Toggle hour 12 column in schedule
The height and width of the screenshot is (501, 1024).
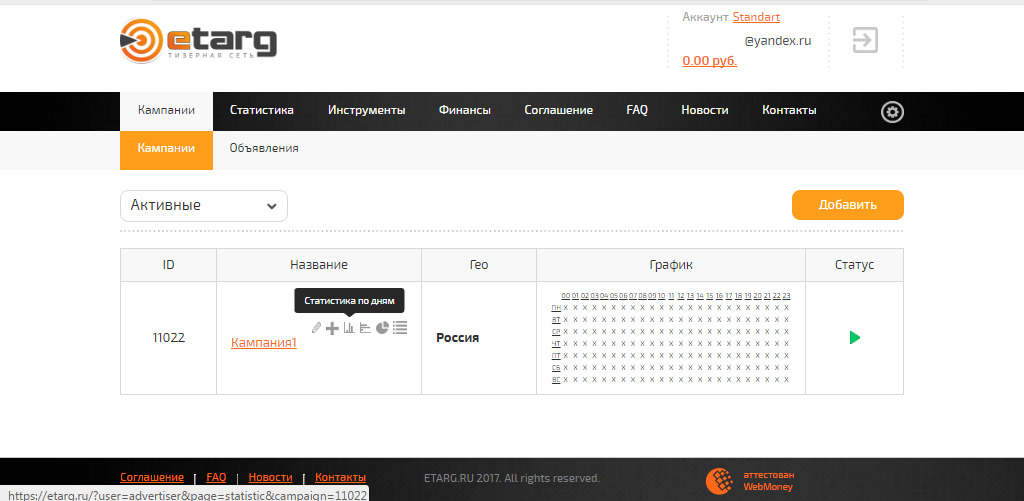(681, 296)
